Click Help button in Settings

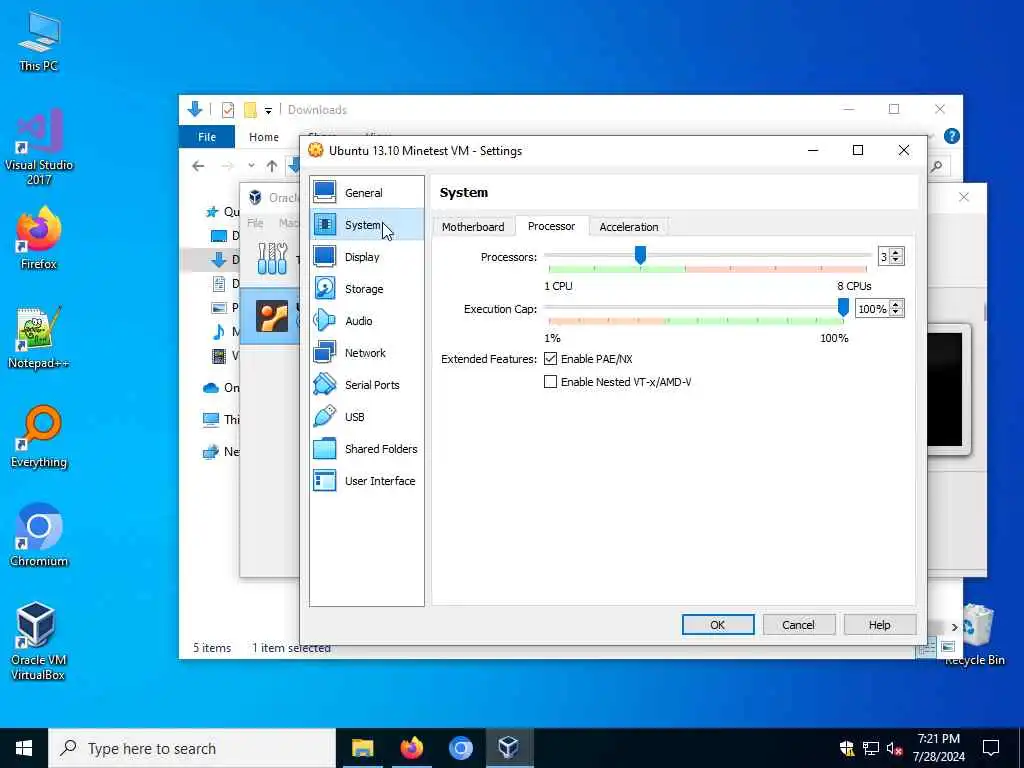pyautogui.click(x=879, y=624)
